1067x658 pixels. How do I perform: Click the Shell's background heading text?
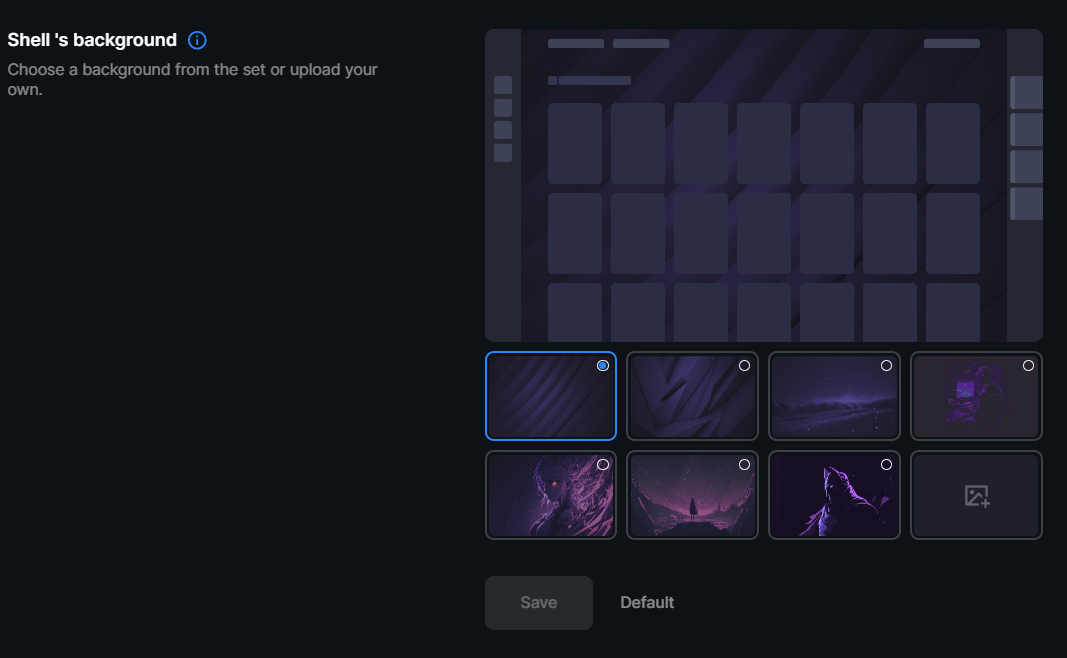coord(92,40)
